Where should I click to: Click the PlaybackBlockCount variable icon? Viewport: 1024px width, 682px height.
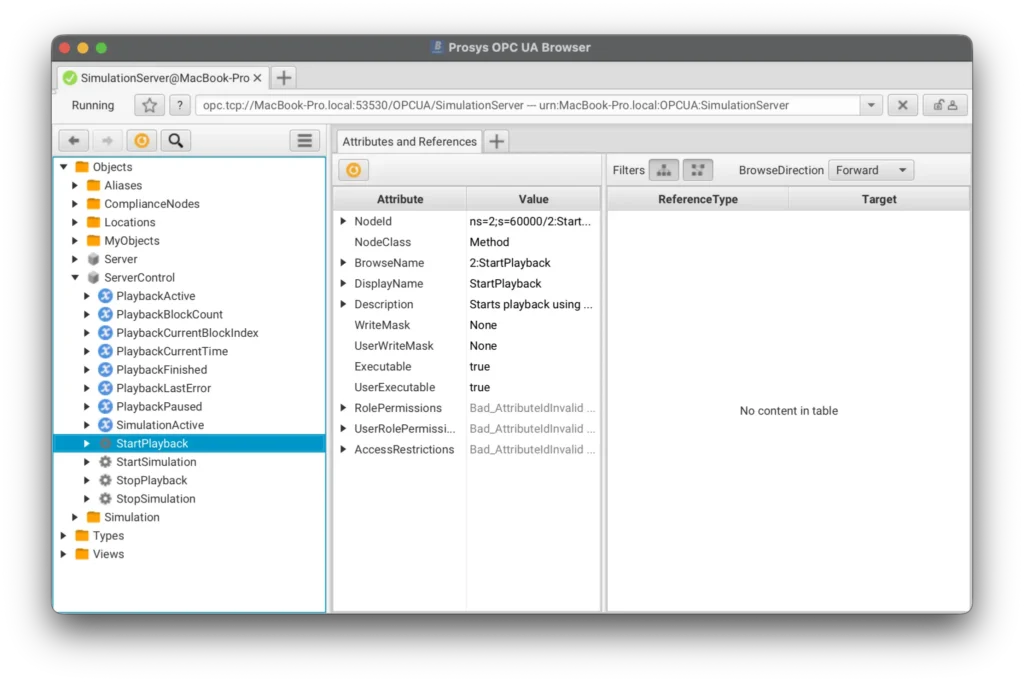[105, 314]
